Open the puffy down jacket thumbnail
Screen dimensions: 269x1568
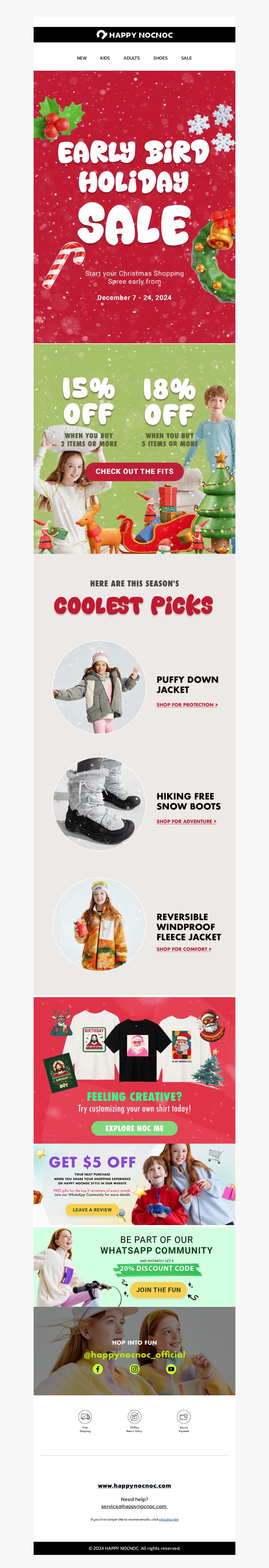pyautogui.click(x=99, y=687)
